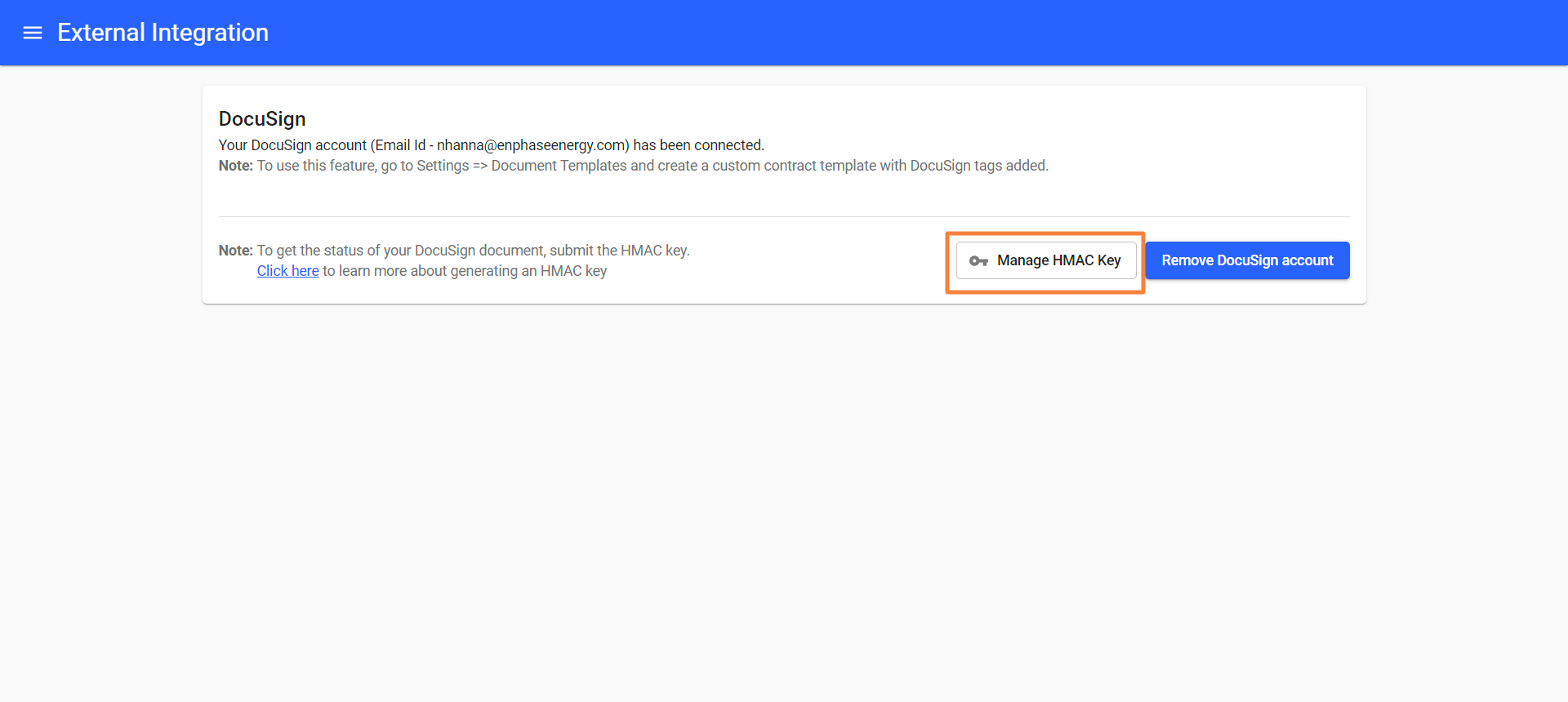Screen dimensions: 1568x702
Task: Click the 'Your DocuSign account' text
Action: click(x=292, y=145)
